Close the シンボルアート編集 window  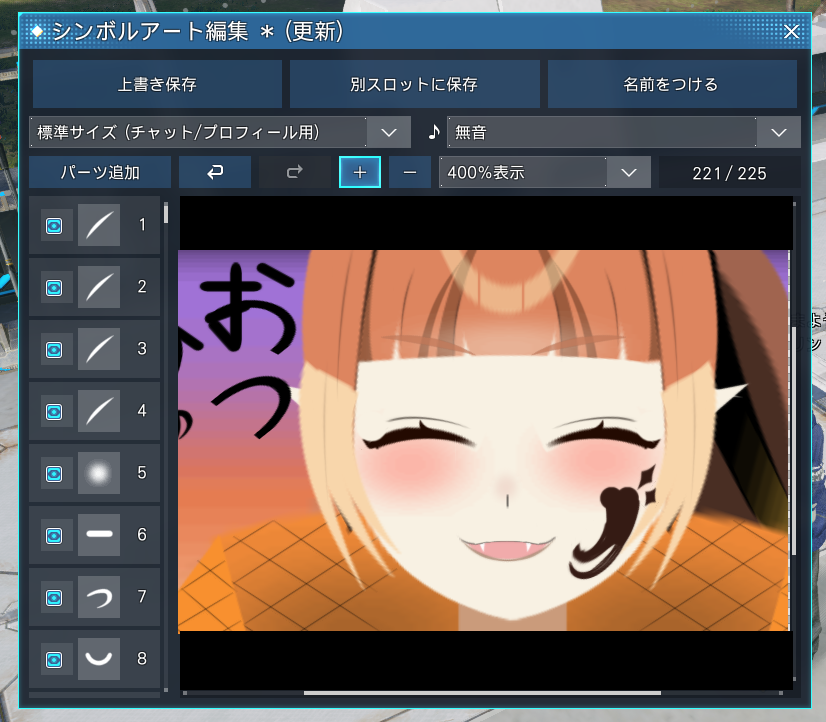791,32
